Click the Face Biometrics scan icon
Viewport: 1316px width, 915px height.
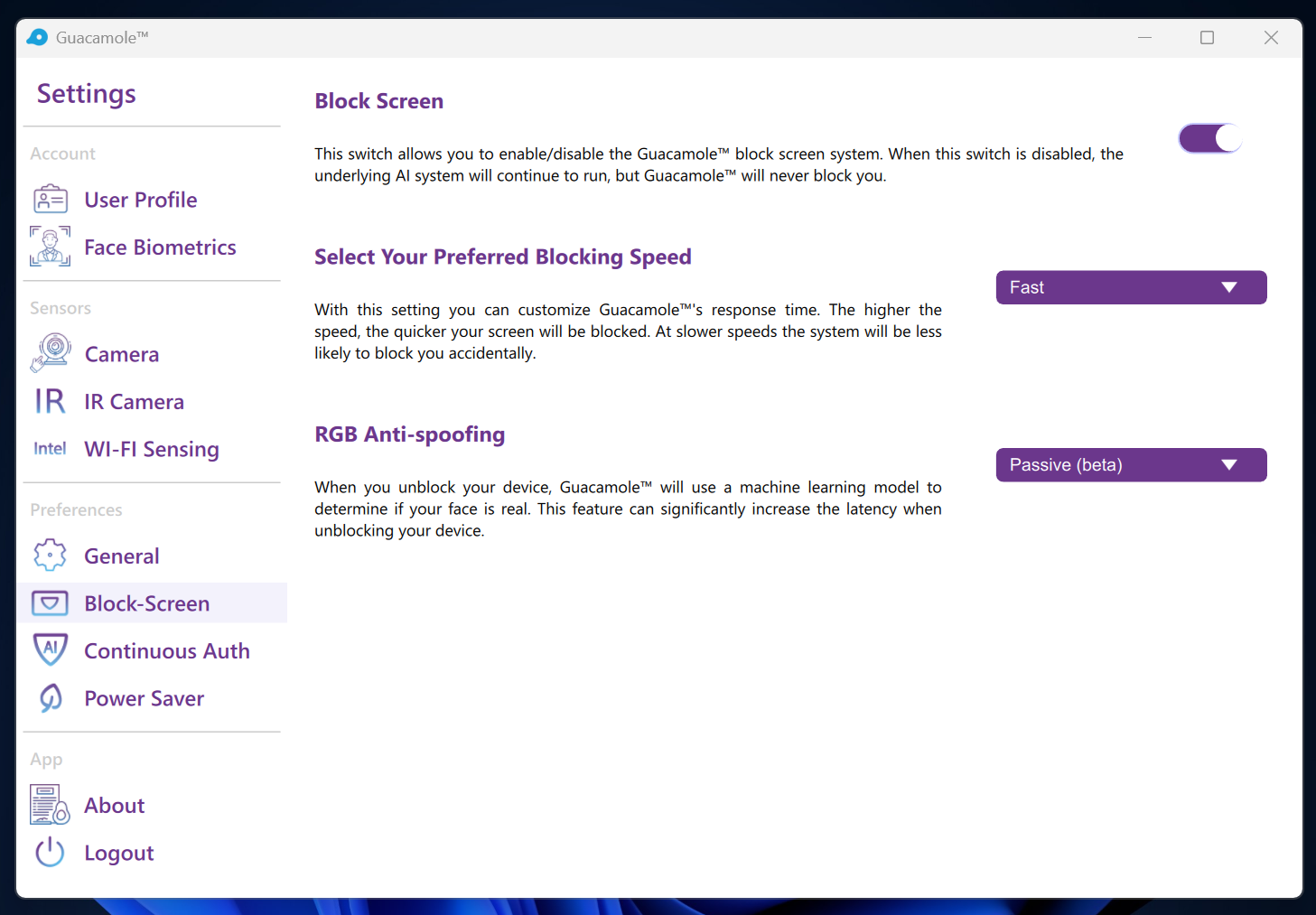(x=51, y=247)
